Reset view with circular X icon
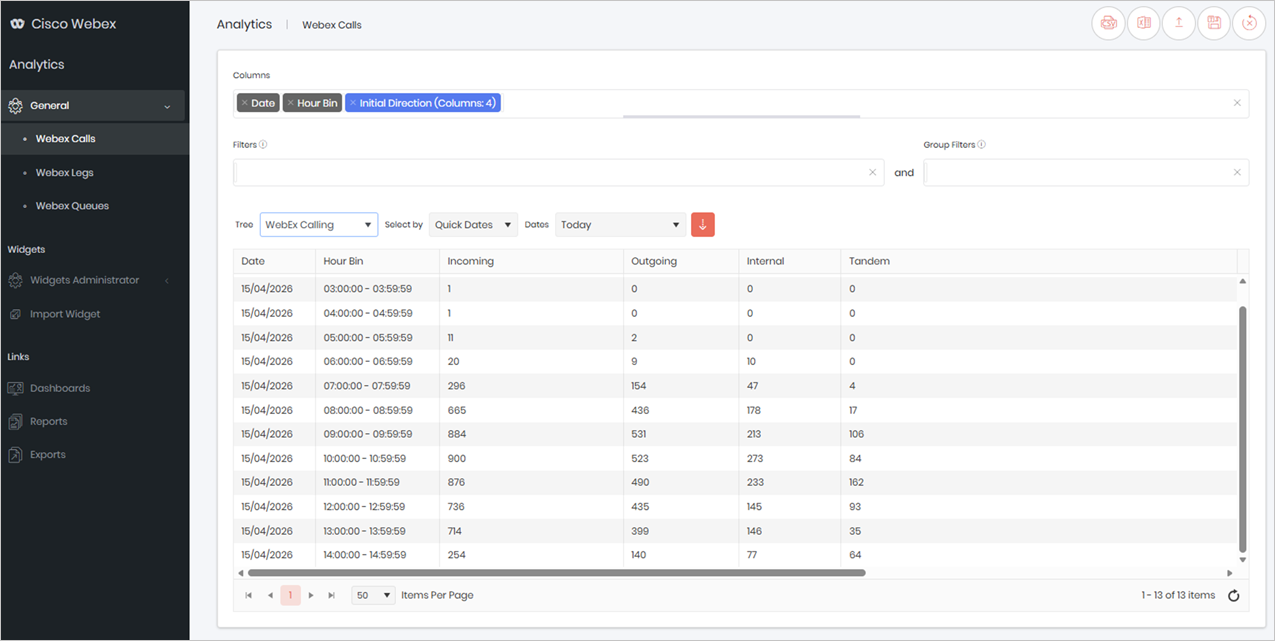1275x641 pixels. pos(1249,23)
